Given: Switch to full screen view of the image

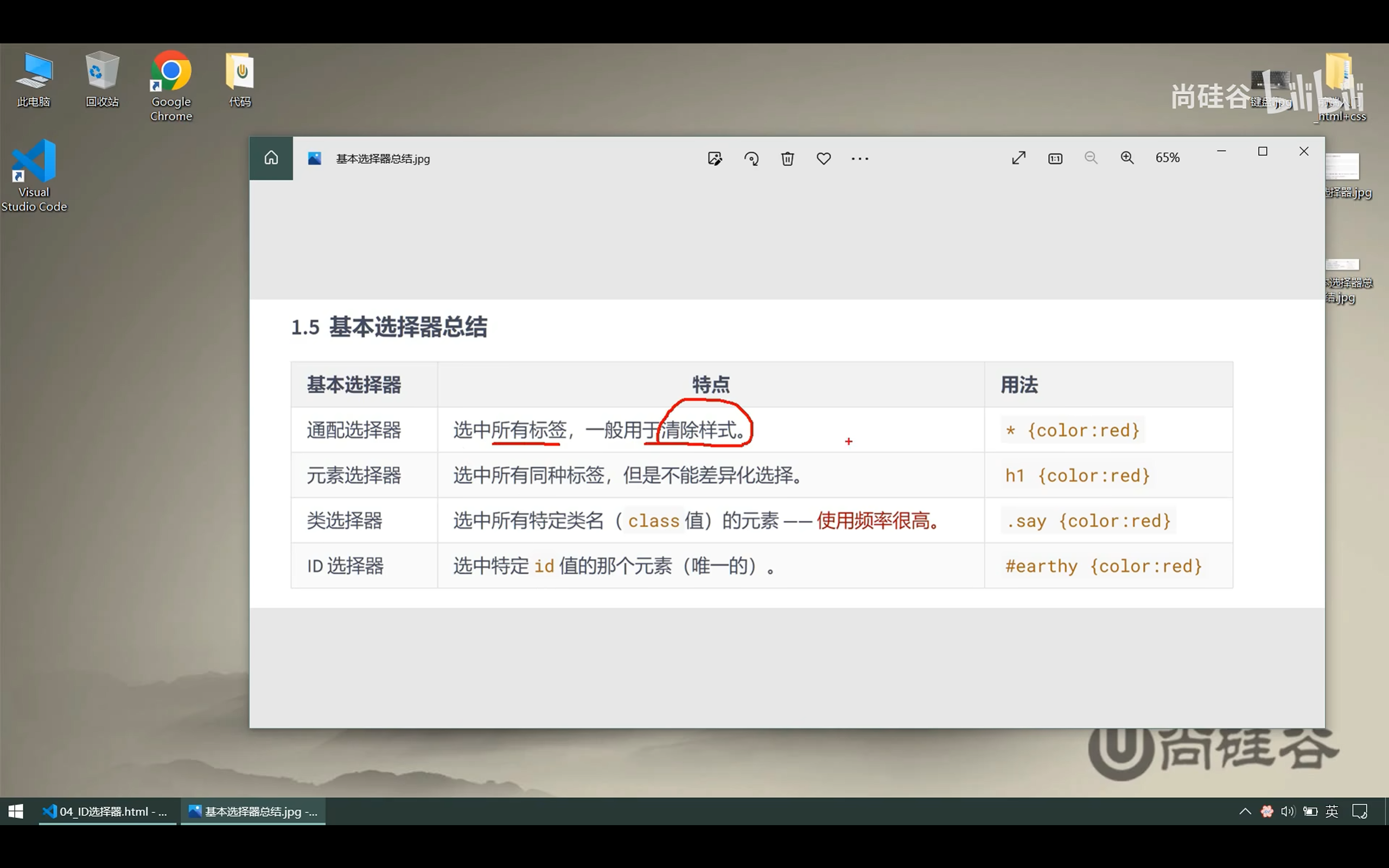Looking at the screenshot, I should click(x=1018, y=157).
